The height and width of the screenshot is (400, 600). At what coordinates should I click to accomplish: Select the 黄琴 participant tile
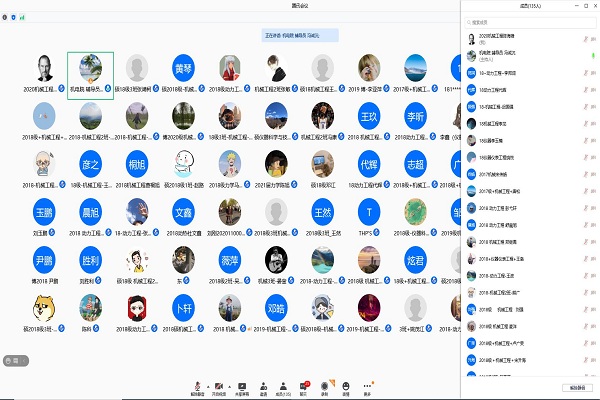183,68
